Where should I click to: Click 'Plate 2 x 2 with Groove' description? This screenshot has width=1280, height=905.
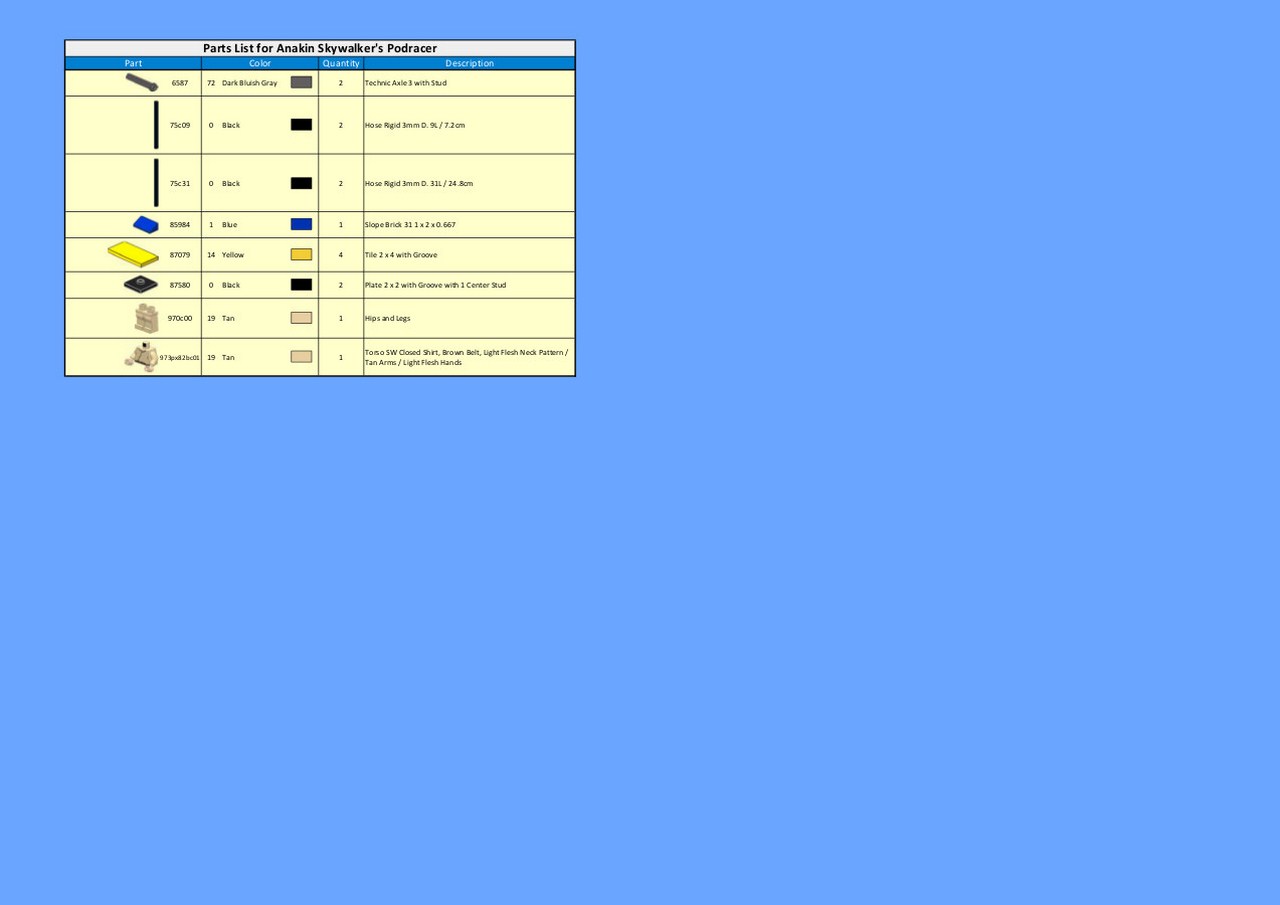[435, 285]
